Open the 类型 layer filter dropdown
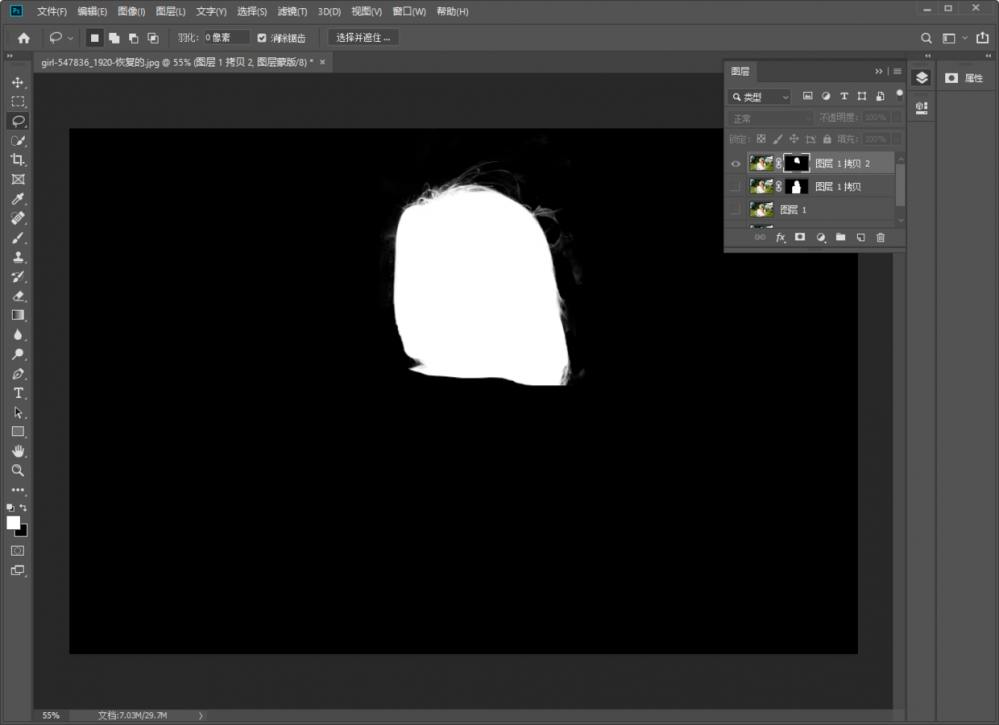This screenshot has width=999, height=725. (760, 97)
